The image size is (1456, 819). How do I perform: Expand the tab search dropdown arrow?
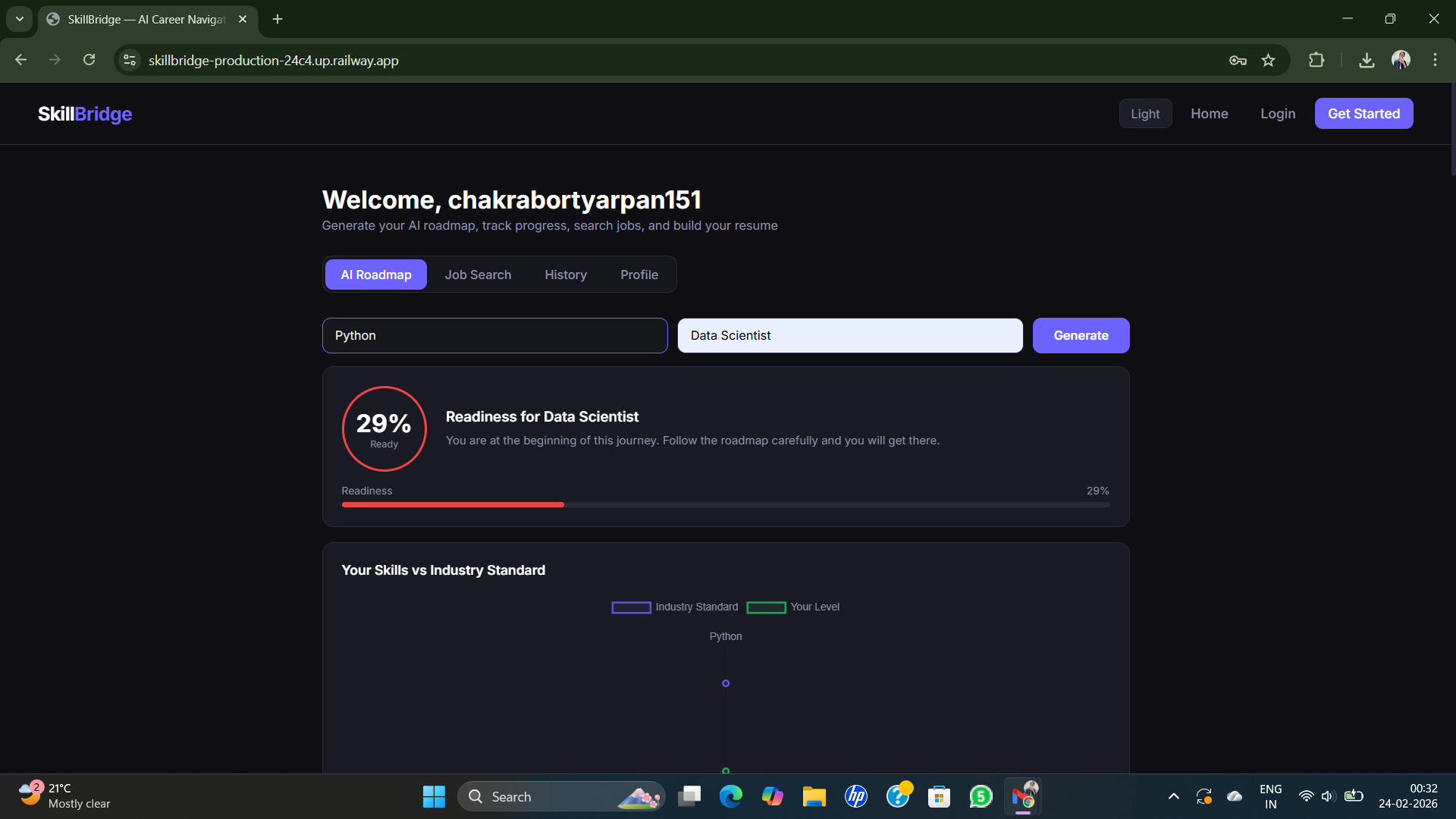tap(19, 19)
